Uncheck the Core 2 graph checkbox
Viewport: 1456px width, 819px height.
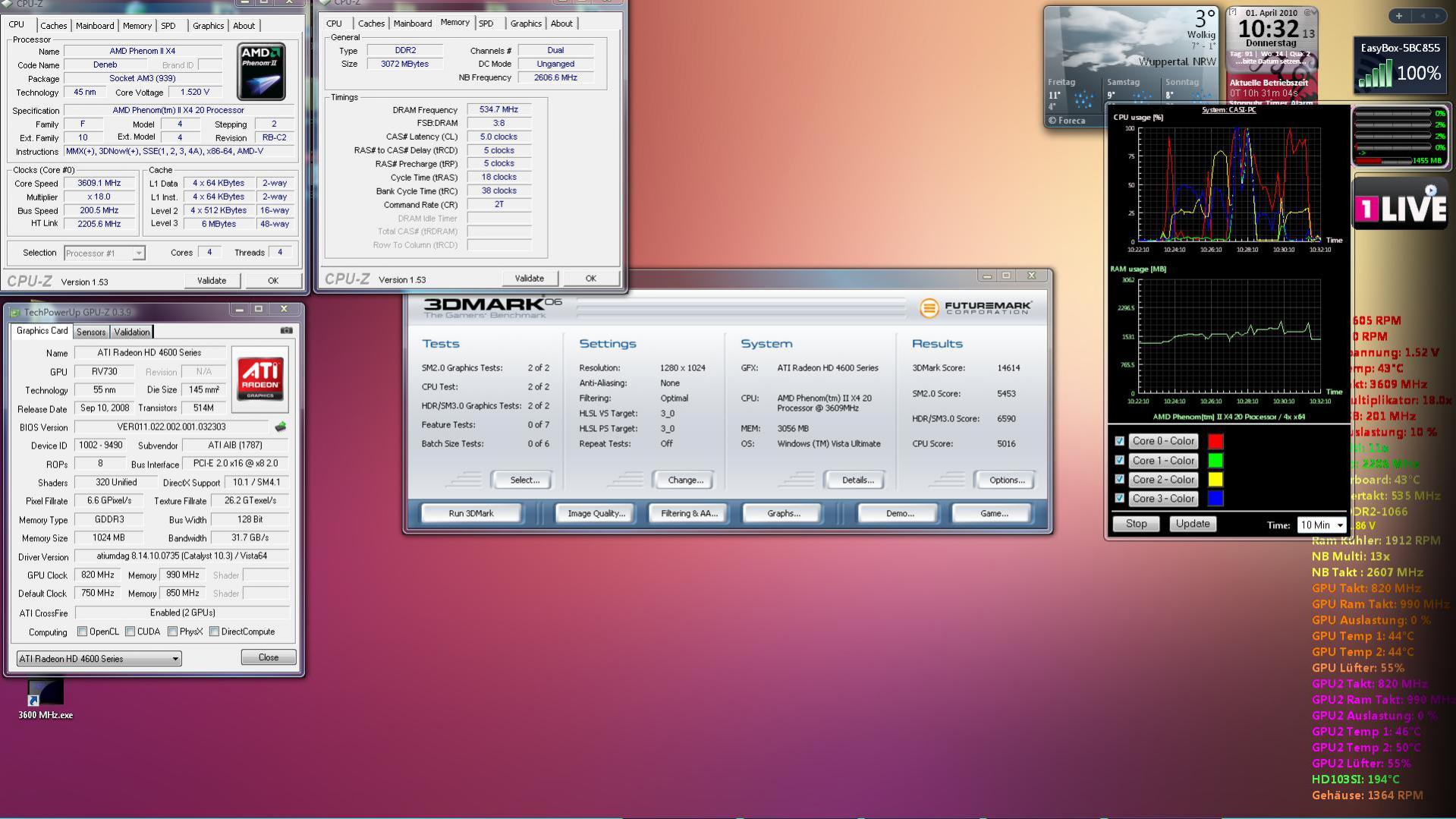[x=1119, y=479]
